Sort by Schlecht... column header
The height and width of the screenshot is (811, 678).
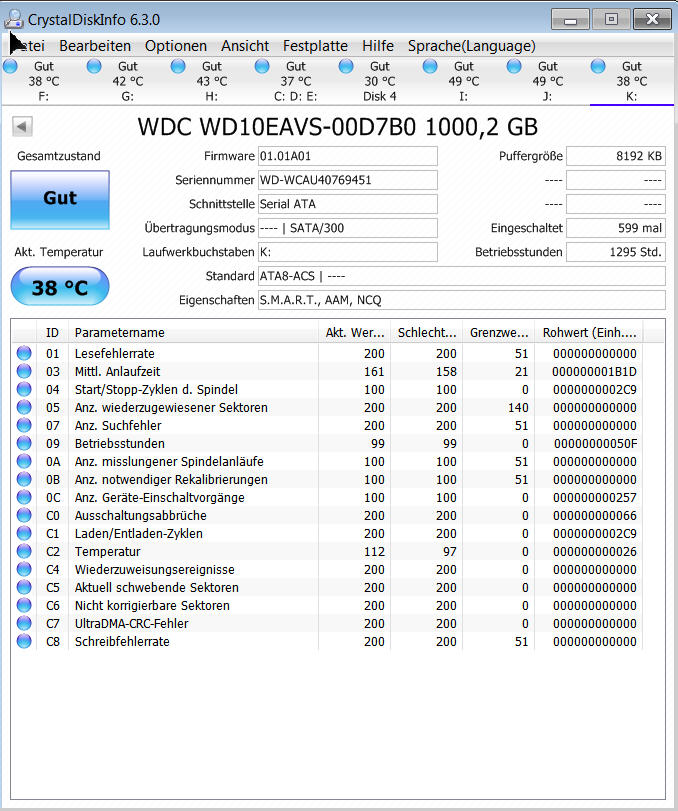click(427, 333)
